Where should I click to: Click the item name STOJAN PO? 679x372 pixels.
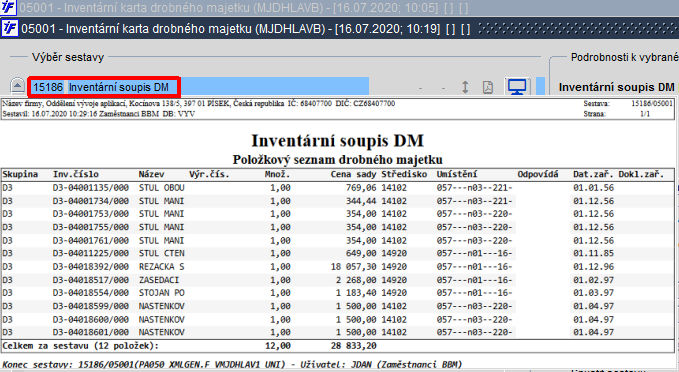[162, 293]
